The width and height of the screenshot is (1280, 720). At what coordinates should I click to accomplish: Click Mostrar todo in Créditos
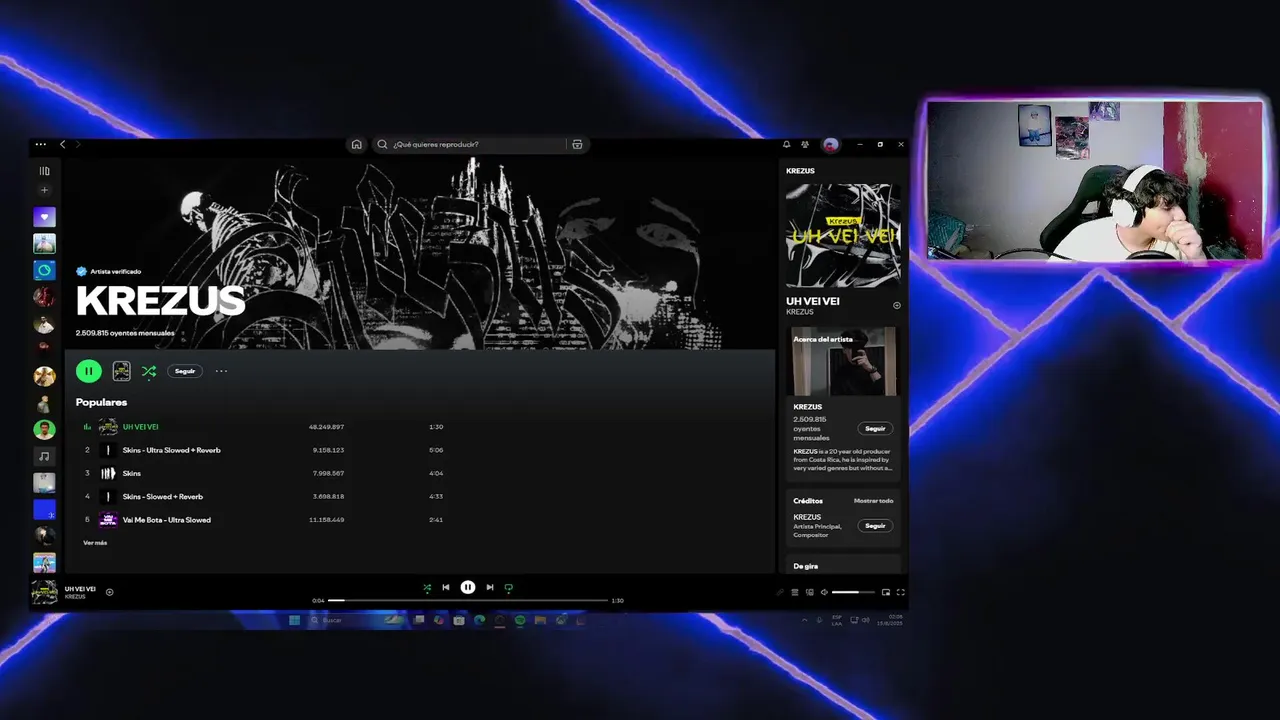[x=873, y=501]
